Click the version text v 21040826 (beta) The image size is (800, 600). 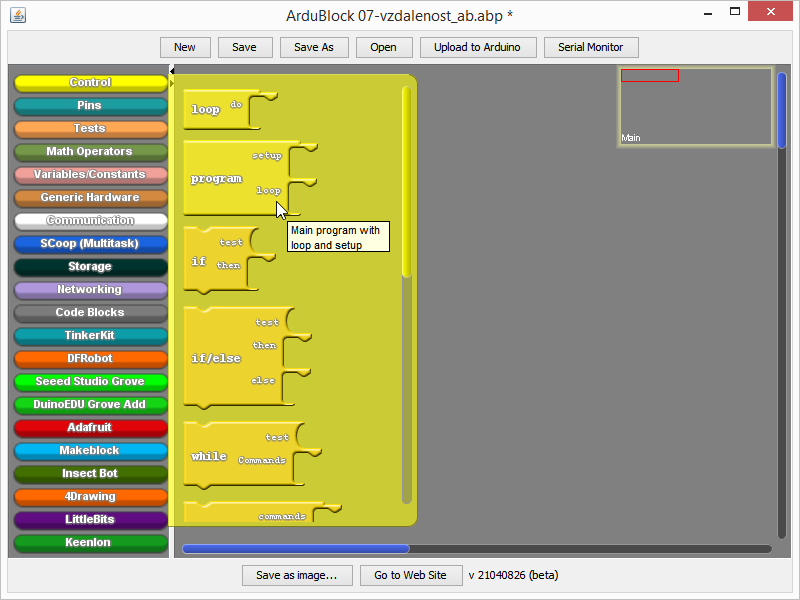(x=513, y=576)
